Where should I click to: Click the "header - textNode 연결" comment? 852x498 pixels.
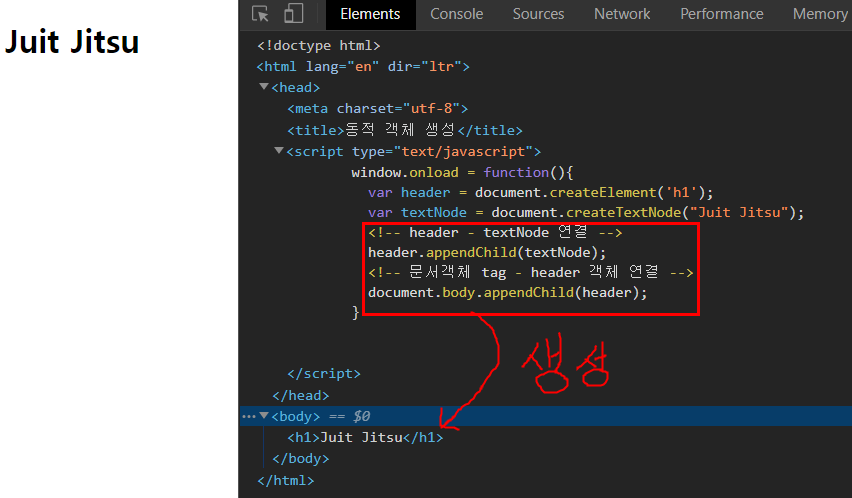click(x=495, y=232)
